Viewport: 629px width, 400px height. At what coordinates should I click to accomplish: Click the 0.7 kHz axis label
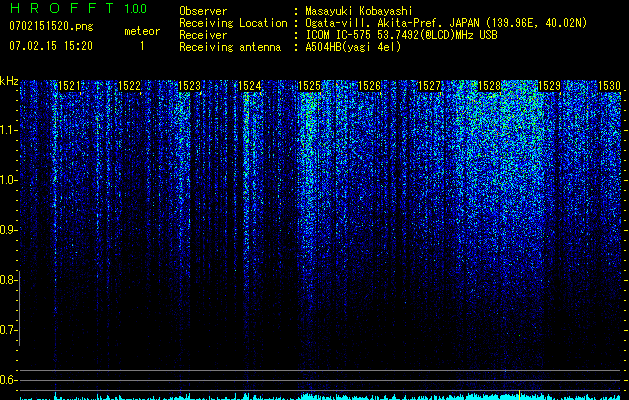click(x=8, y=330)
